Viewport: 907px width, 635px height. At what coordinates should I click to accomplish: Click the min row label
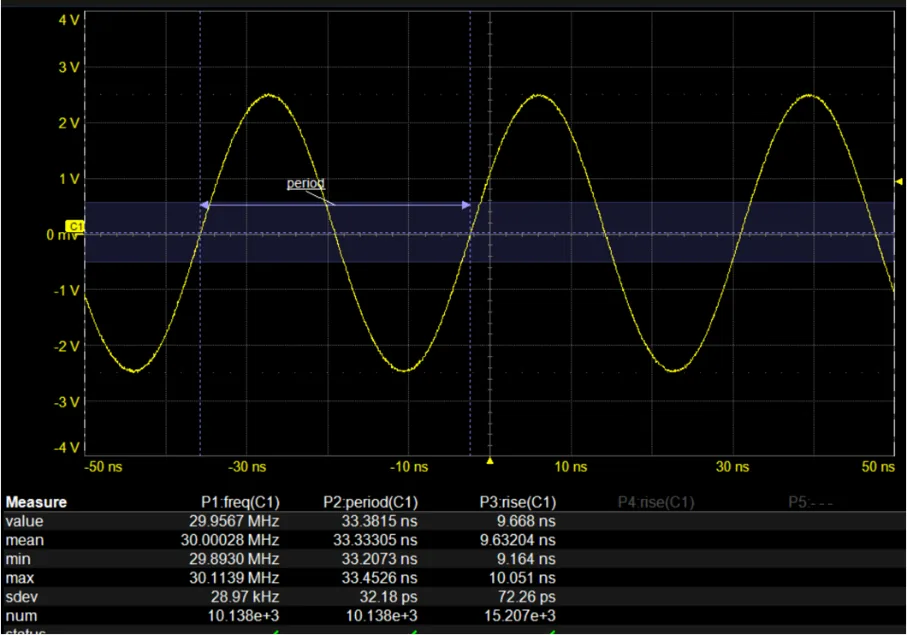click(18, 559)
